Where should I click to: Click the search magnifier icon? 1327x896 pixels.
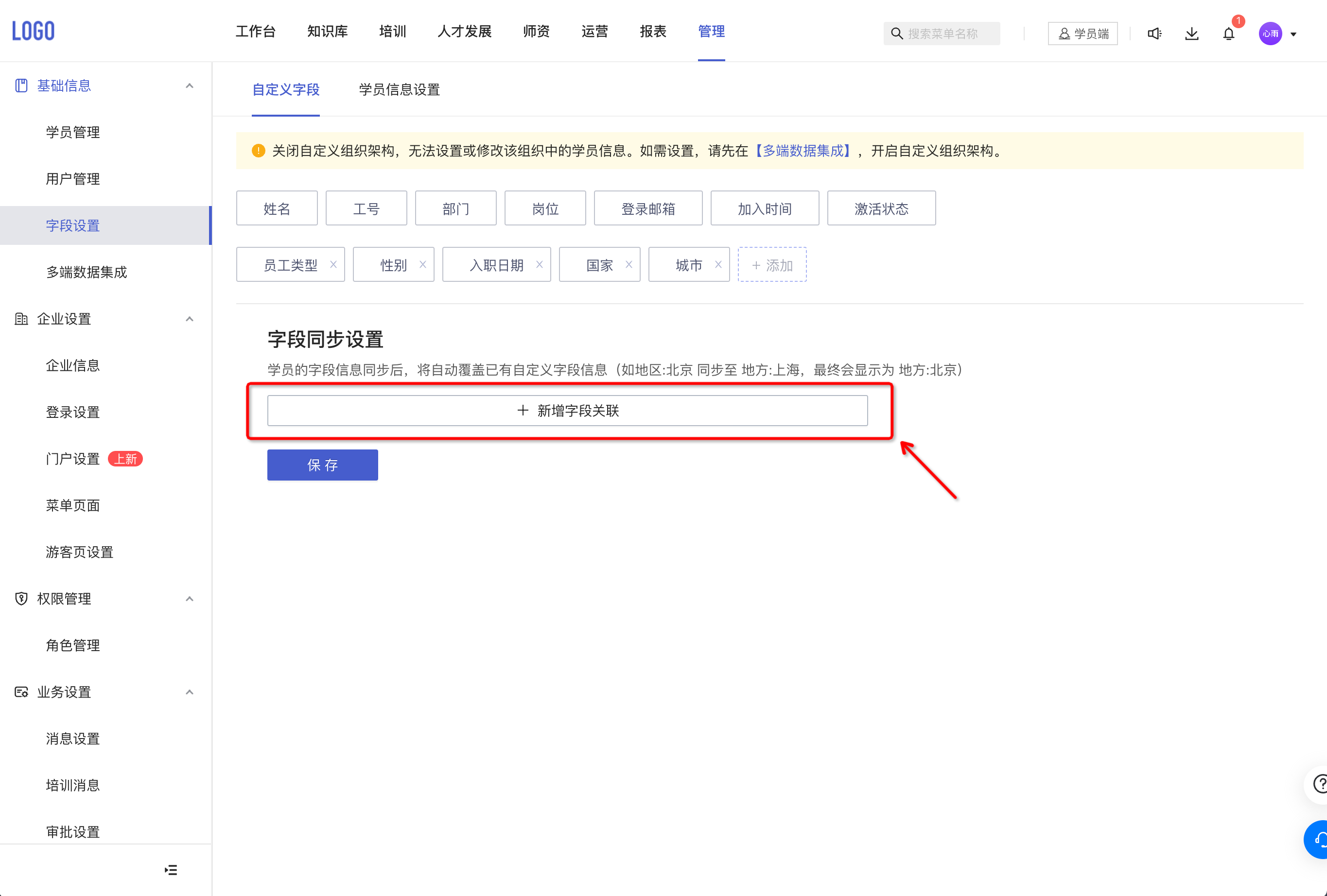click(896, 34)
